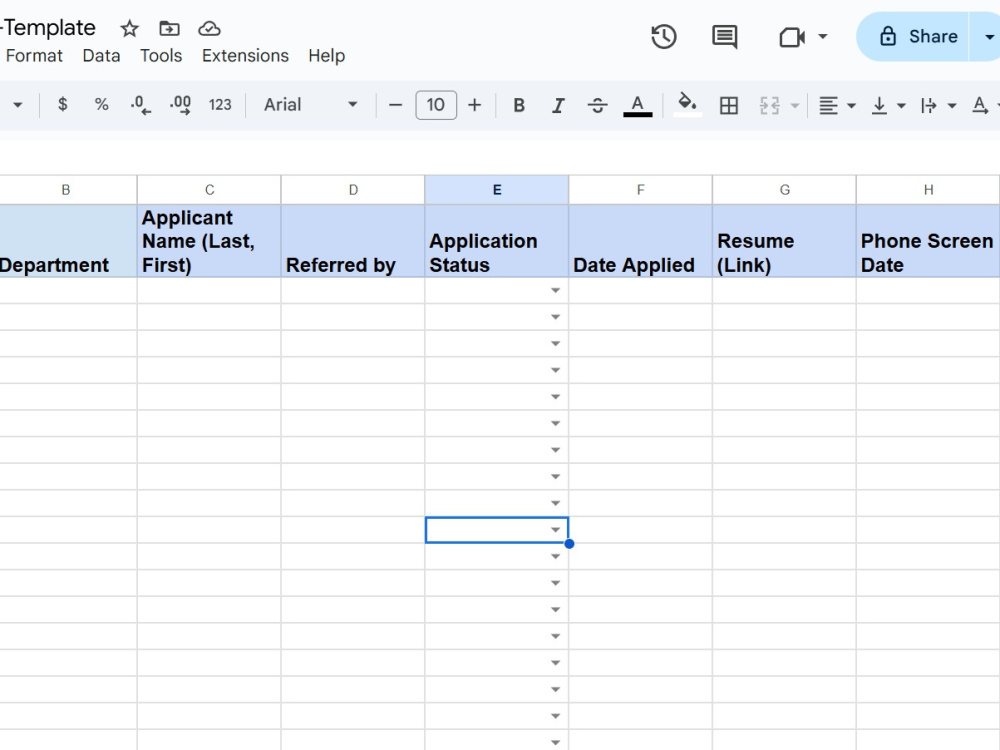This screenshot has width=1000, height=750.
Task: Open the Tools menu
Action: pos(161,56)
